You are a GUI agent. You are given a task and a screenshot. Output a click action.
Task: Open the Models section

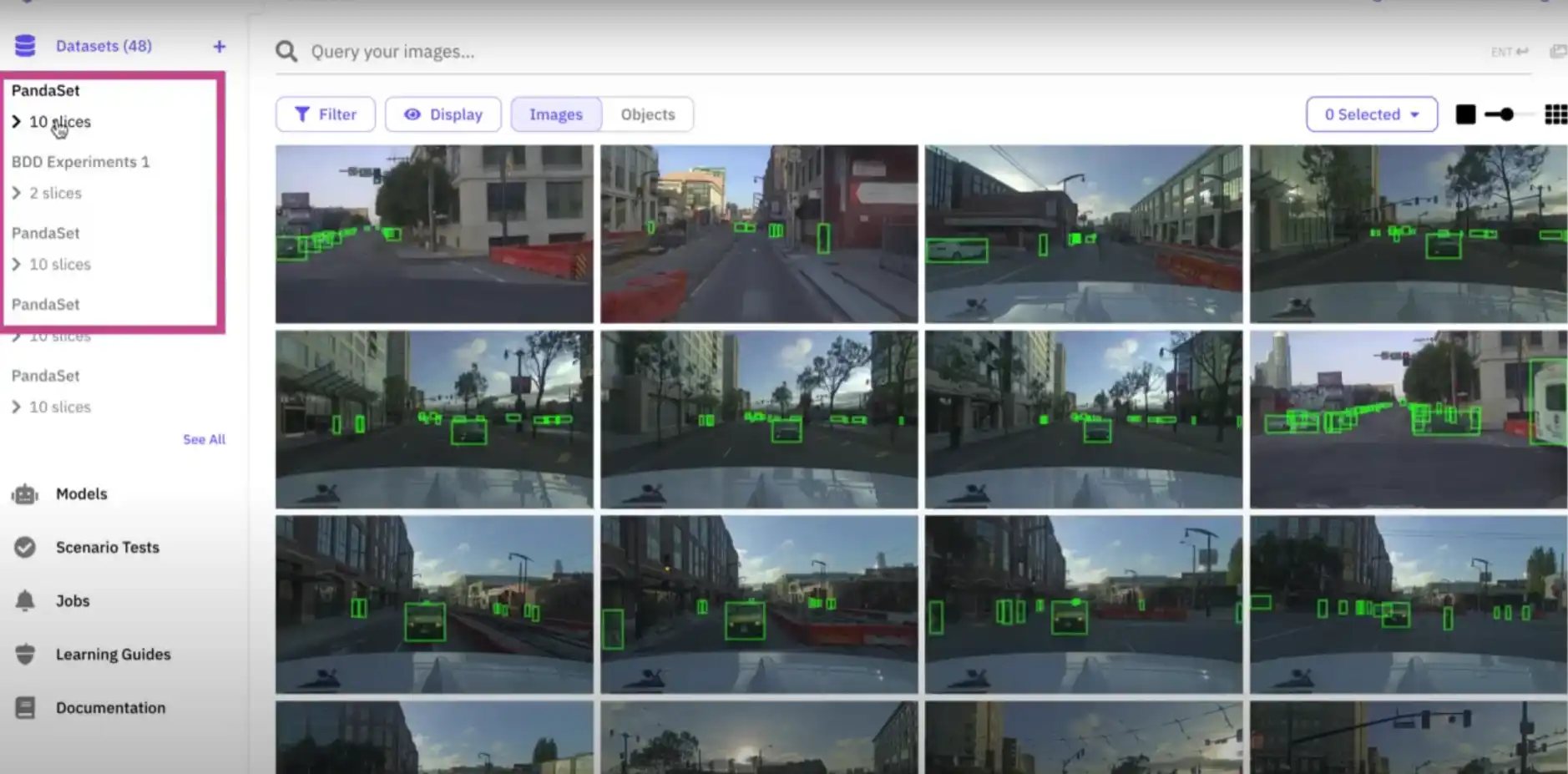click(82, 494)
